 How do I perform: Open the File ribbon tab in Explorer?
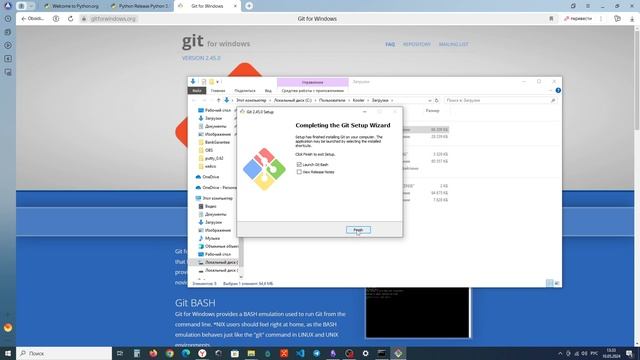pos(197,91)
